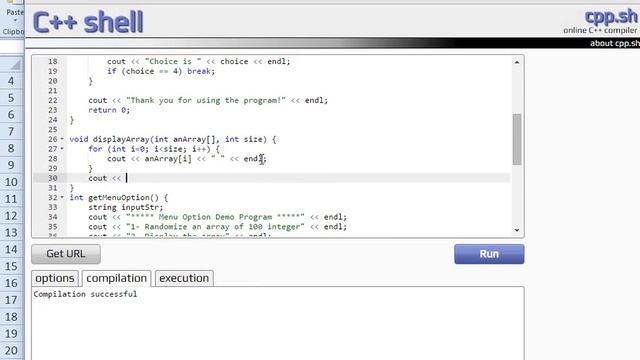Click the 'Menu Option Demo Program' string
Screen dimensions: 640x360
(215, 217)
